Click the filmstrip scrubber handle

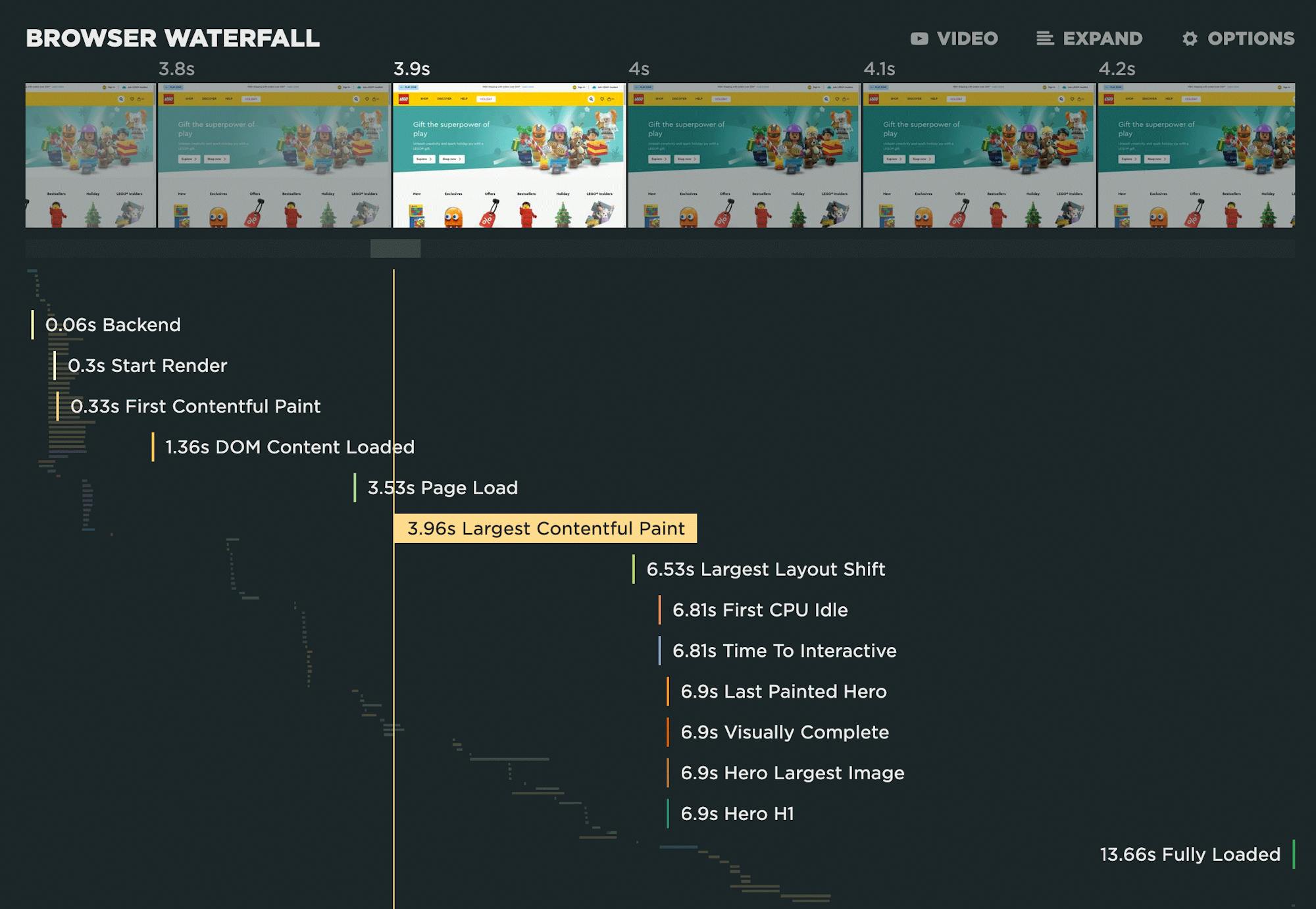[x=395, y=248]
